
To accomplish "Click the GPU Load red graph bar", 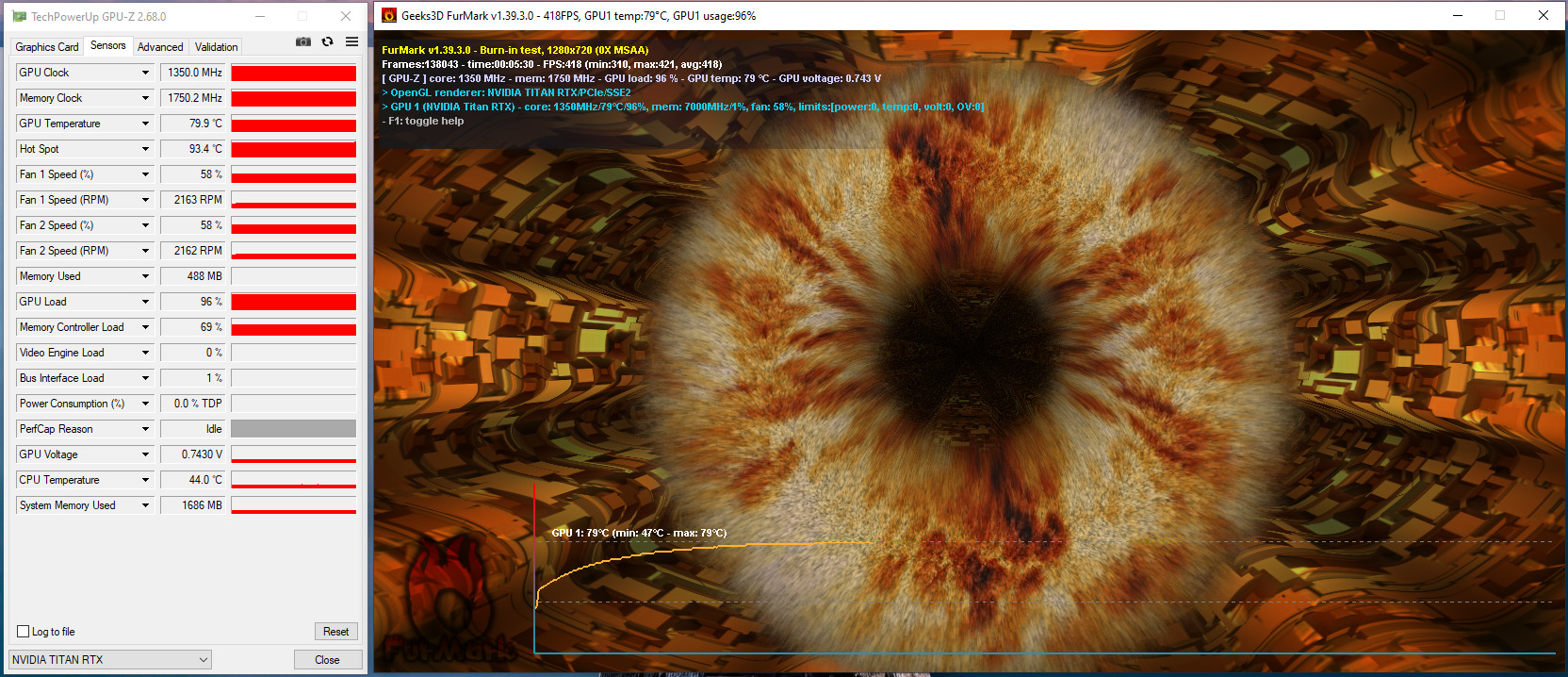I will pos(294,302).
